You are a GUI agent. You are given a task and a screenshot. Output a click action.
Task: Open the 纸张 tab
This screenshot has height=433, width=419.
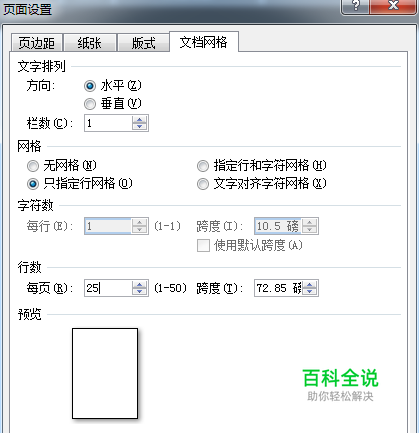pos(90,43)
